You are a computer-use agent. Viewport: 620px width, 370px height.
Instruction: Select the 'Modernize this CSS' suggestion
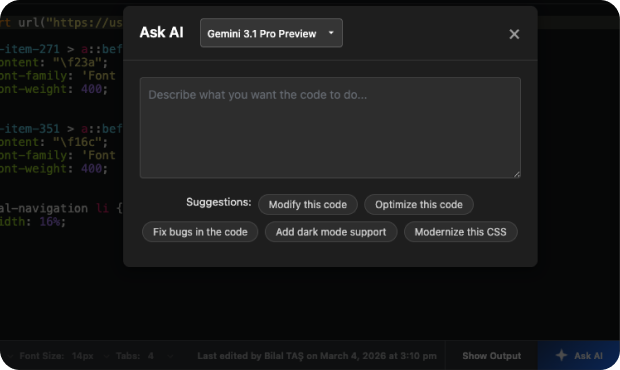pyautogui.click(x=460, y=232)
